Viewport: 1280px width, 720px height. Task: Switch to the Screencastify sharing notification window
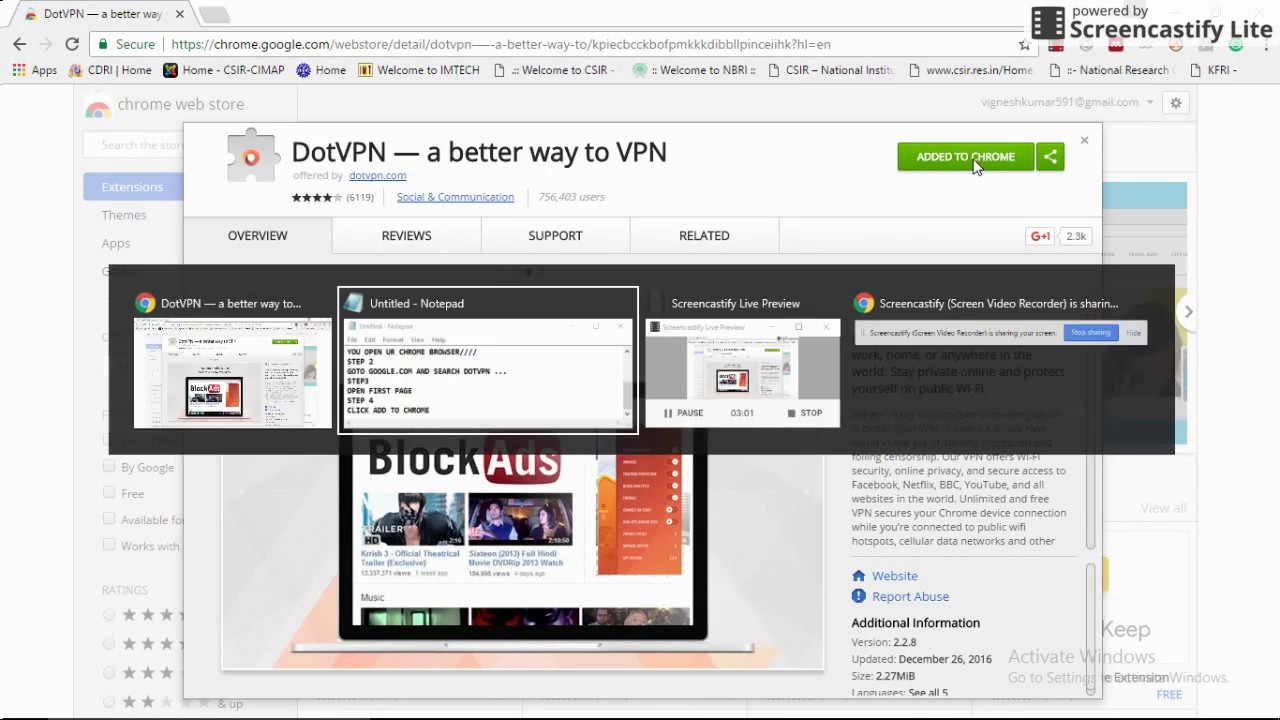1000,320
